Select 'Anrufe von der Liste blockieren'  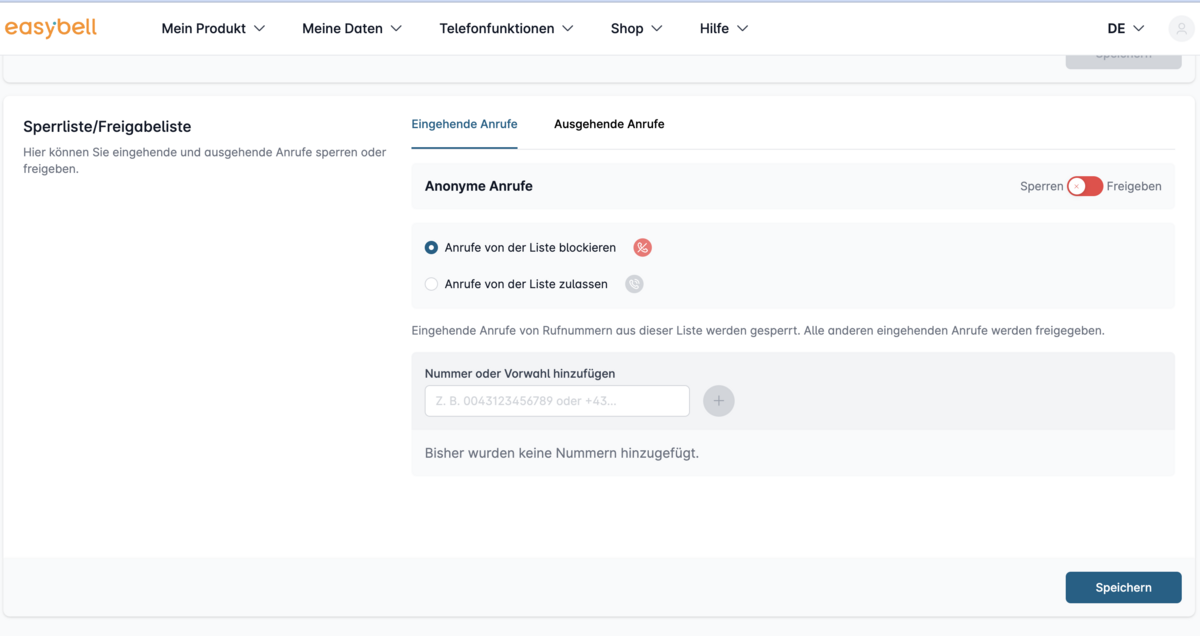click(x=432, y=248)
